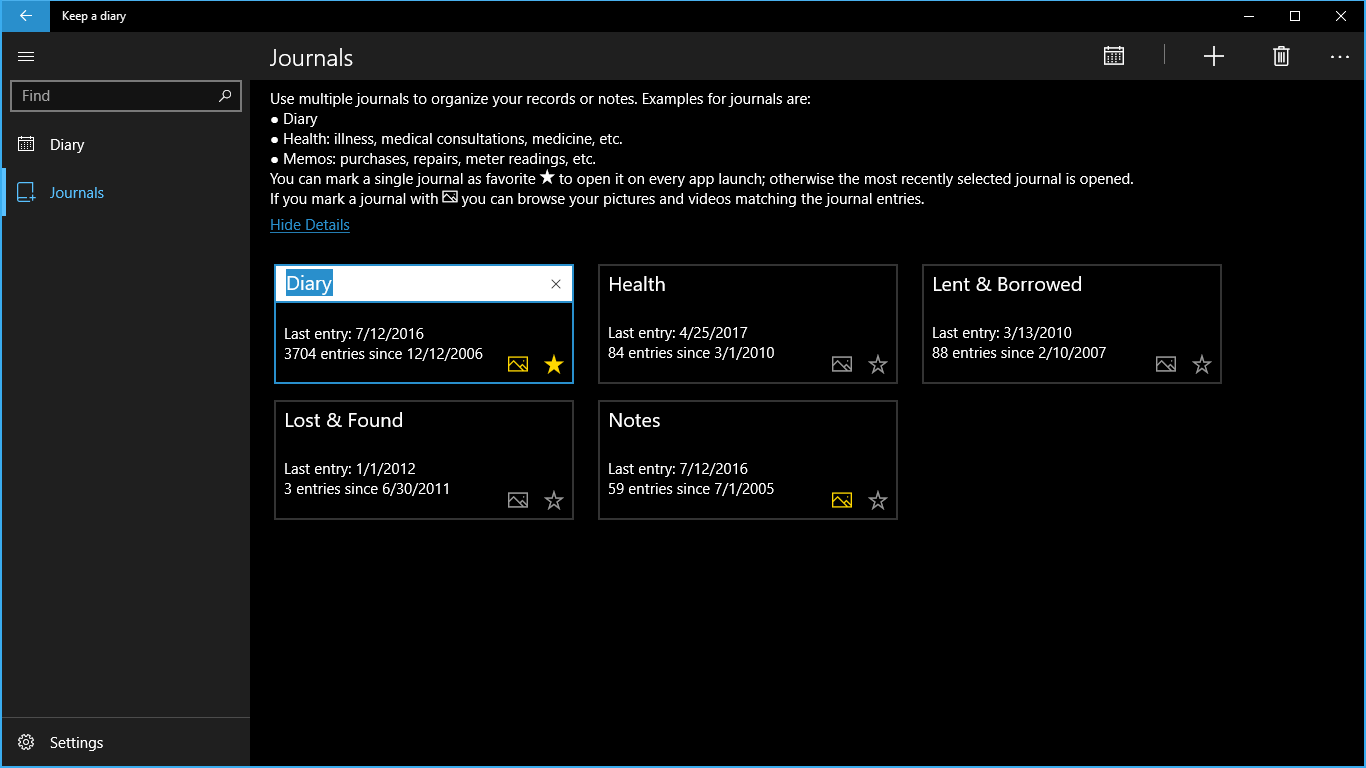Minimize the Keep a diary window
The height and width of the screenshot is (768, 1366).
coord(1249,16)
